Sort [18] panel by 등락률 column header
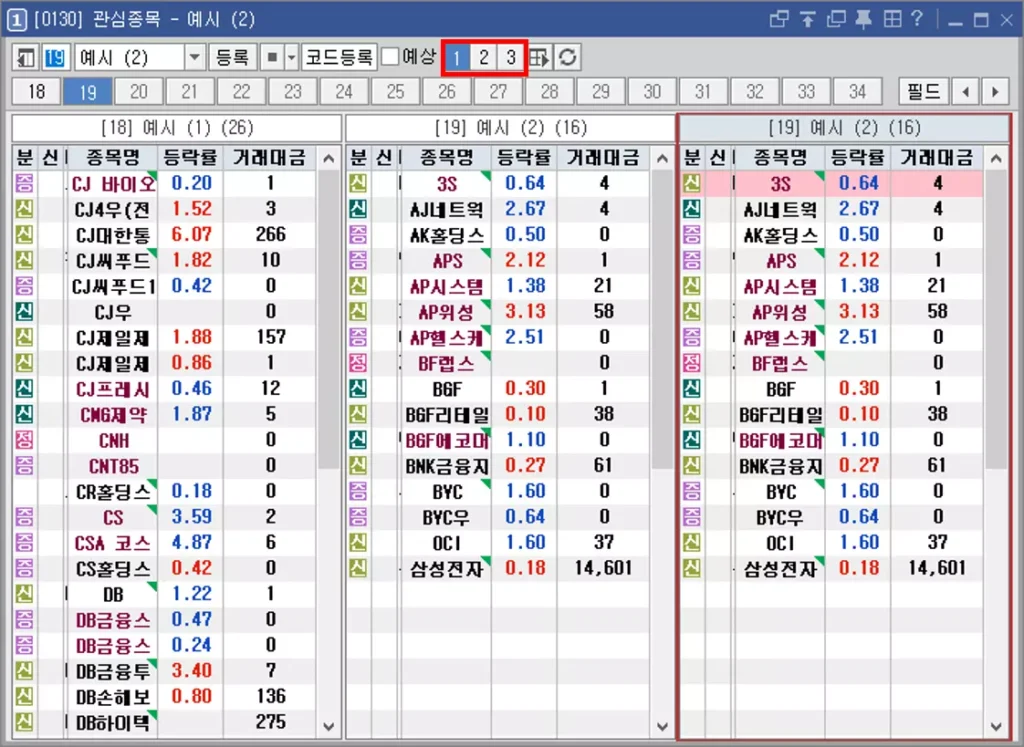Viewport: 1024px width, 747px height. (x=190, y=158)
